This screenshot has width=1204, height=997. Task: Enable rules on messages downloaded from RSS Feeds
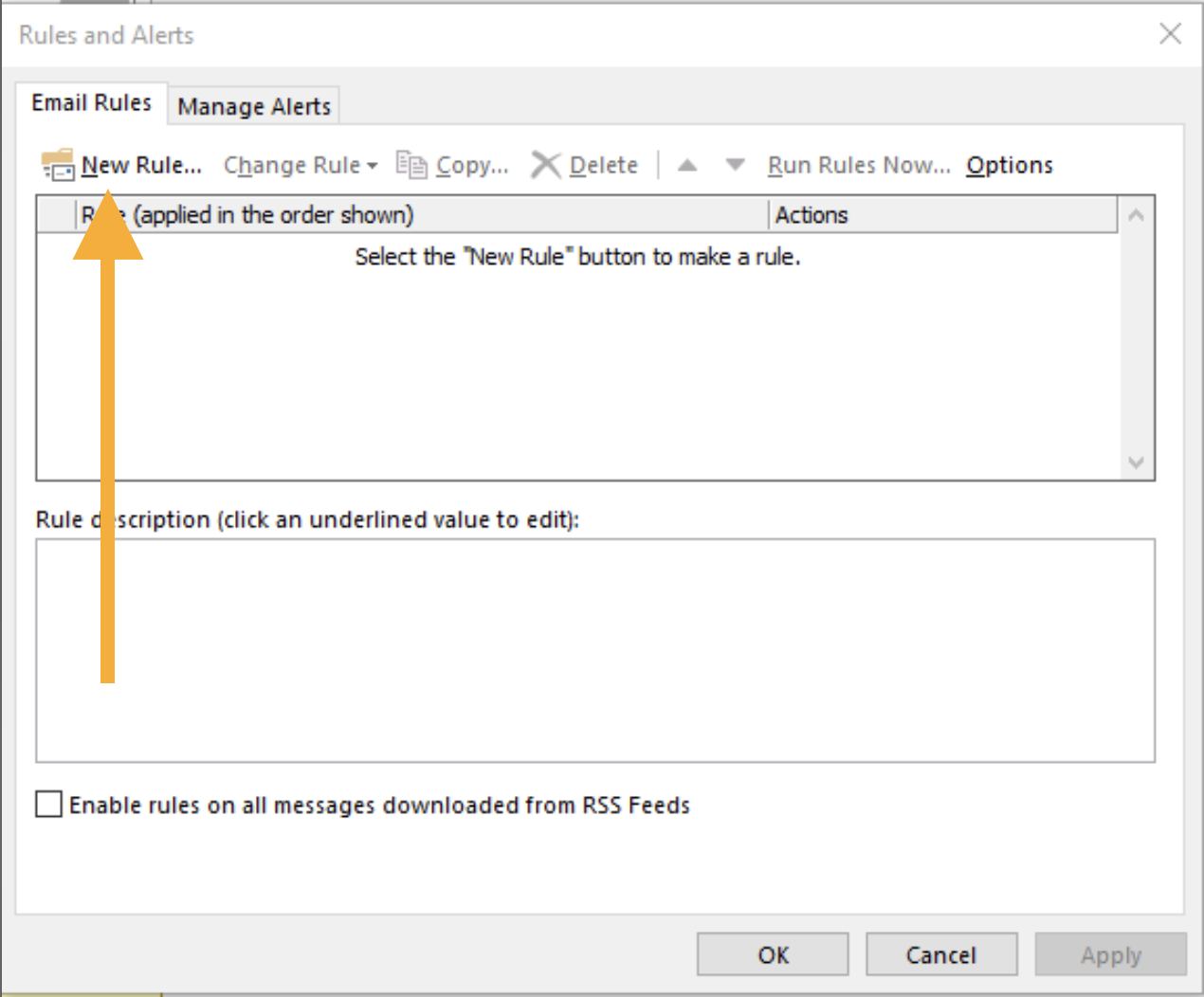coord(46,805)
